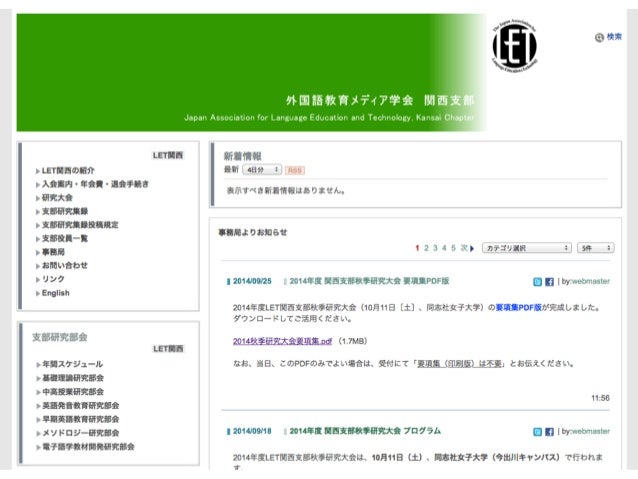Click the 支部研究部会 heading
Viewport: 638px width, 479px height.
point(60,337)
